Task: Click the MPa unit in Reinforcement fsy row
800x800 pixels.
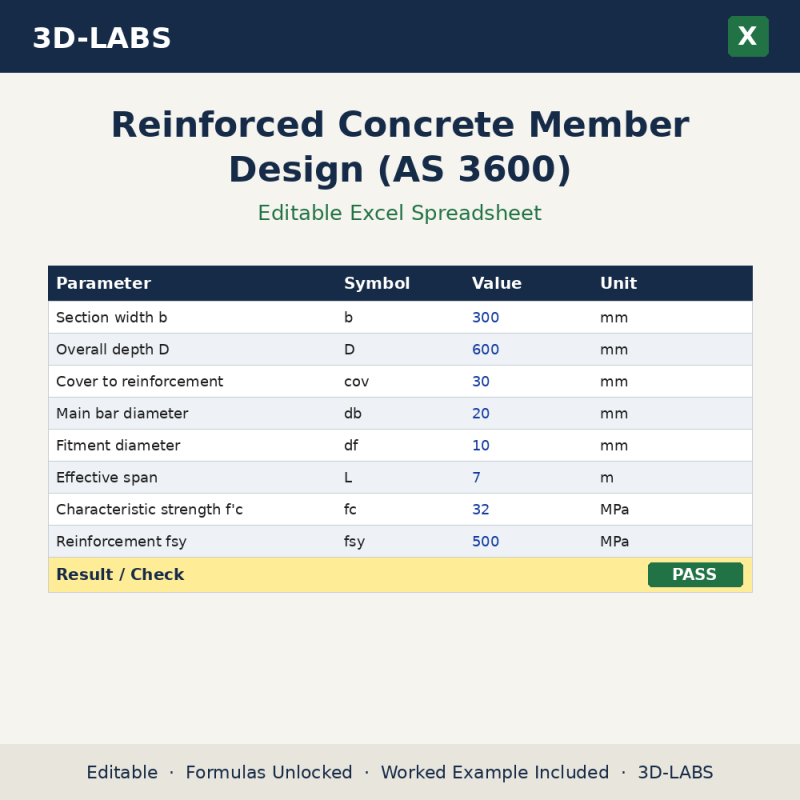Action: point(614,541)
